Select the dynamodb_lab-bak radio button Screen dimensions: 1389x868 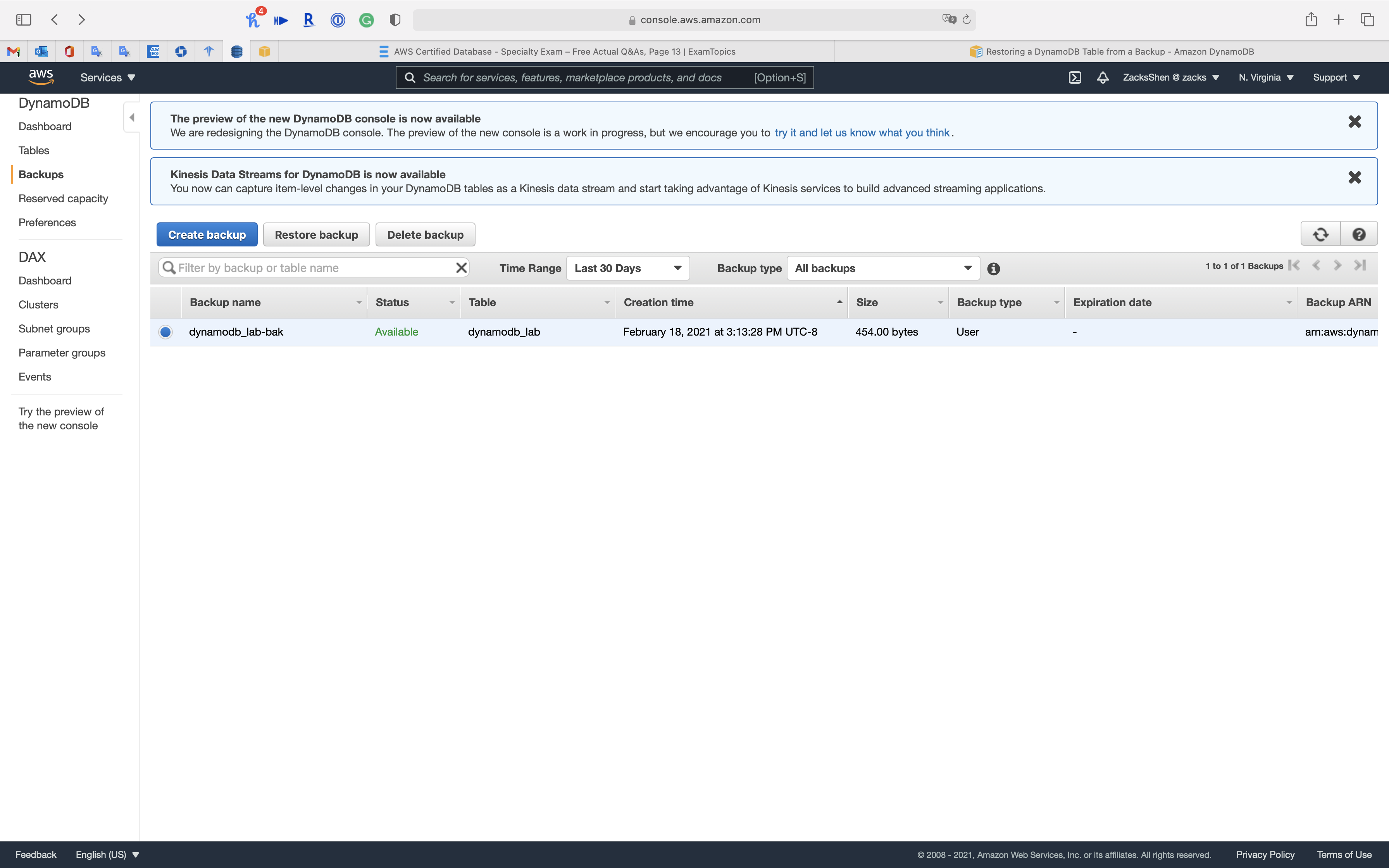pos(166,332)
